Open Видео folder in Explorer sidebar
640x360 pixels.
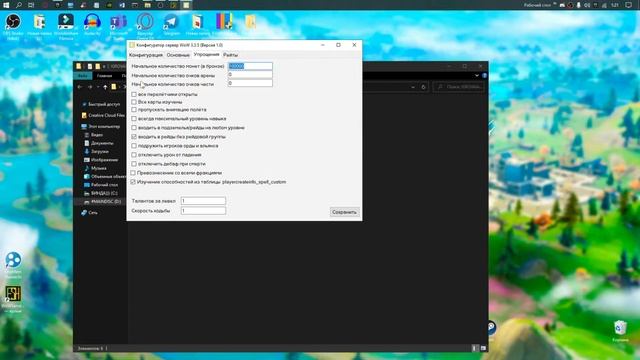point(93,135)
